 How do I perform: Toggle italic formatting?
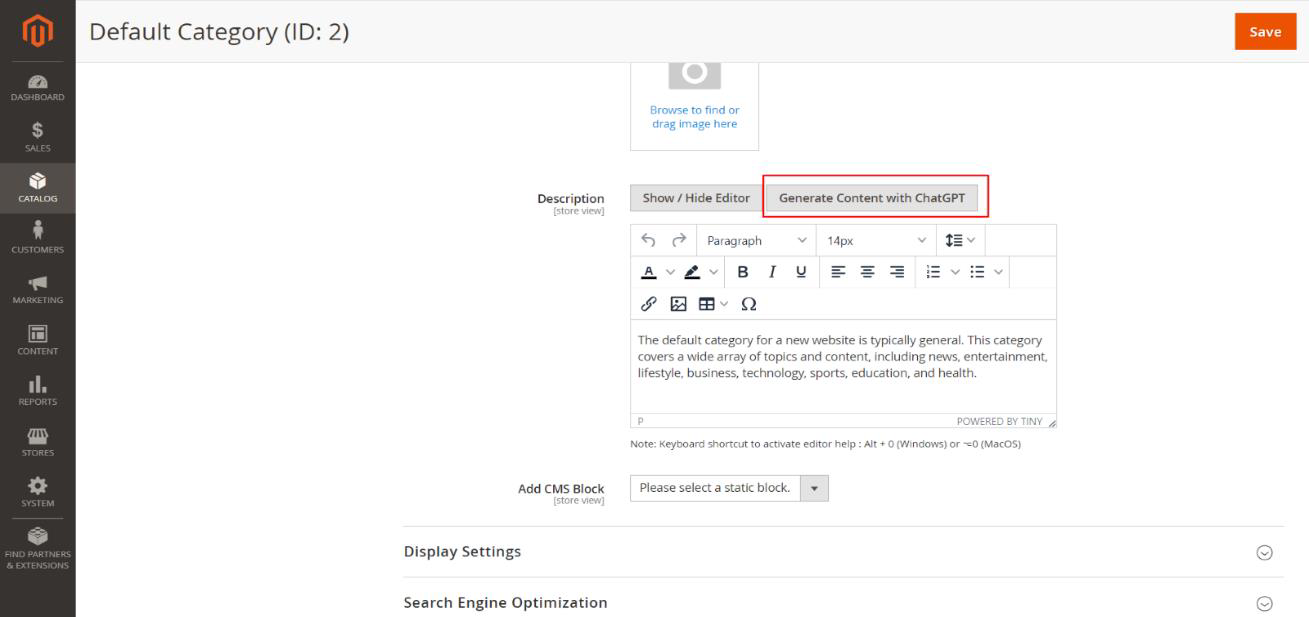click(x=772, y=272)
